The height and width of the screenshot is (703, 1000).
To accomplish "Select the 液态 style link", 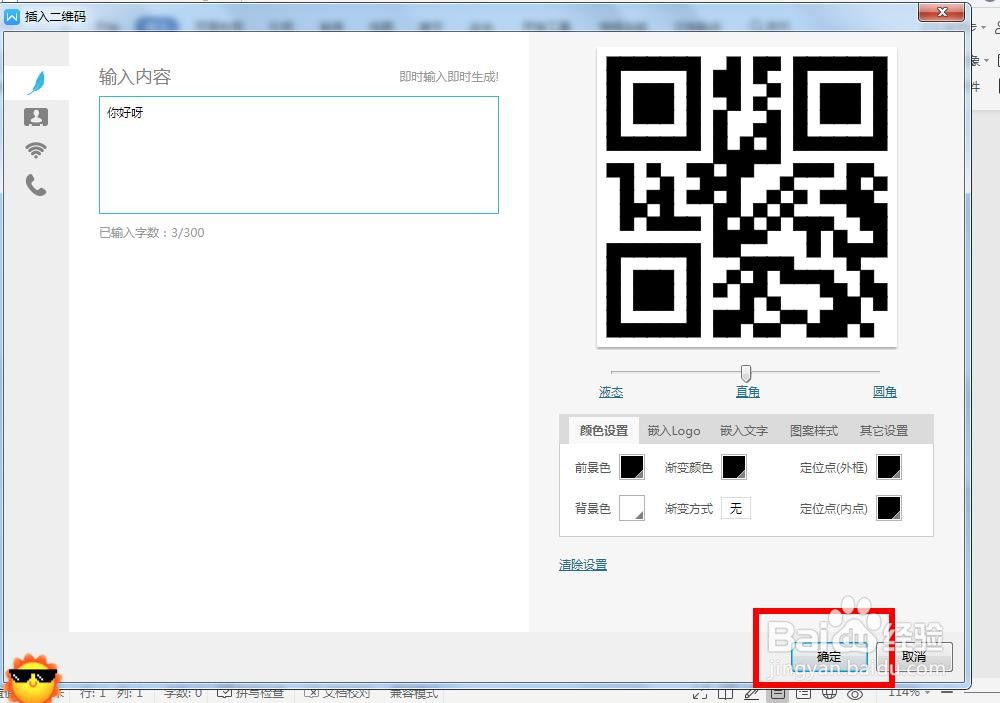I will 610,392.
